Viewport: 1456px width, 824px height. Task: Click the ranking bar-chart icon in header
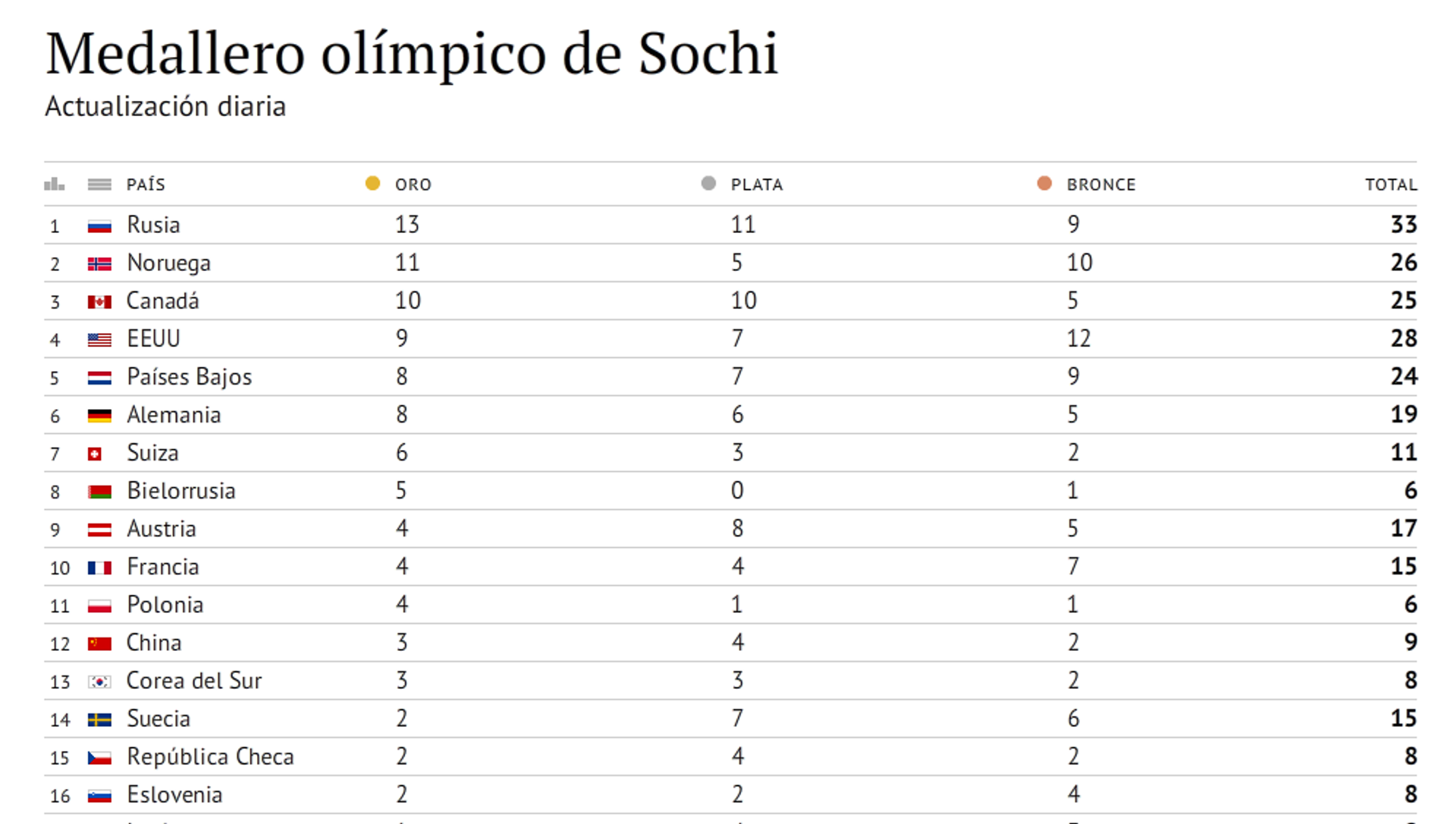click(55, 184)
